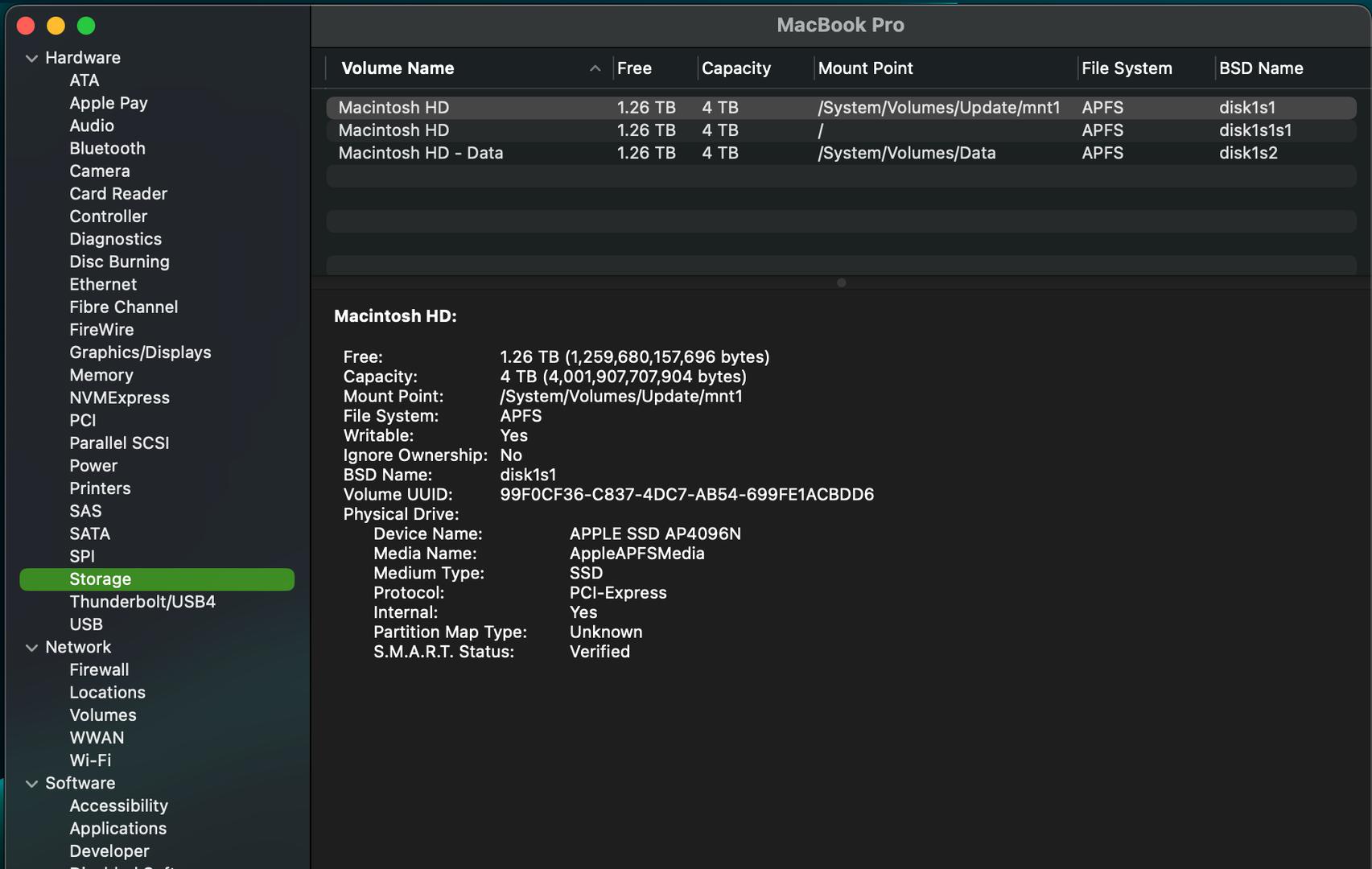Click the Macintosh HD: details heading
Image resolution: width=1372 pixels, height=869 pixels.
pos(395,316)
